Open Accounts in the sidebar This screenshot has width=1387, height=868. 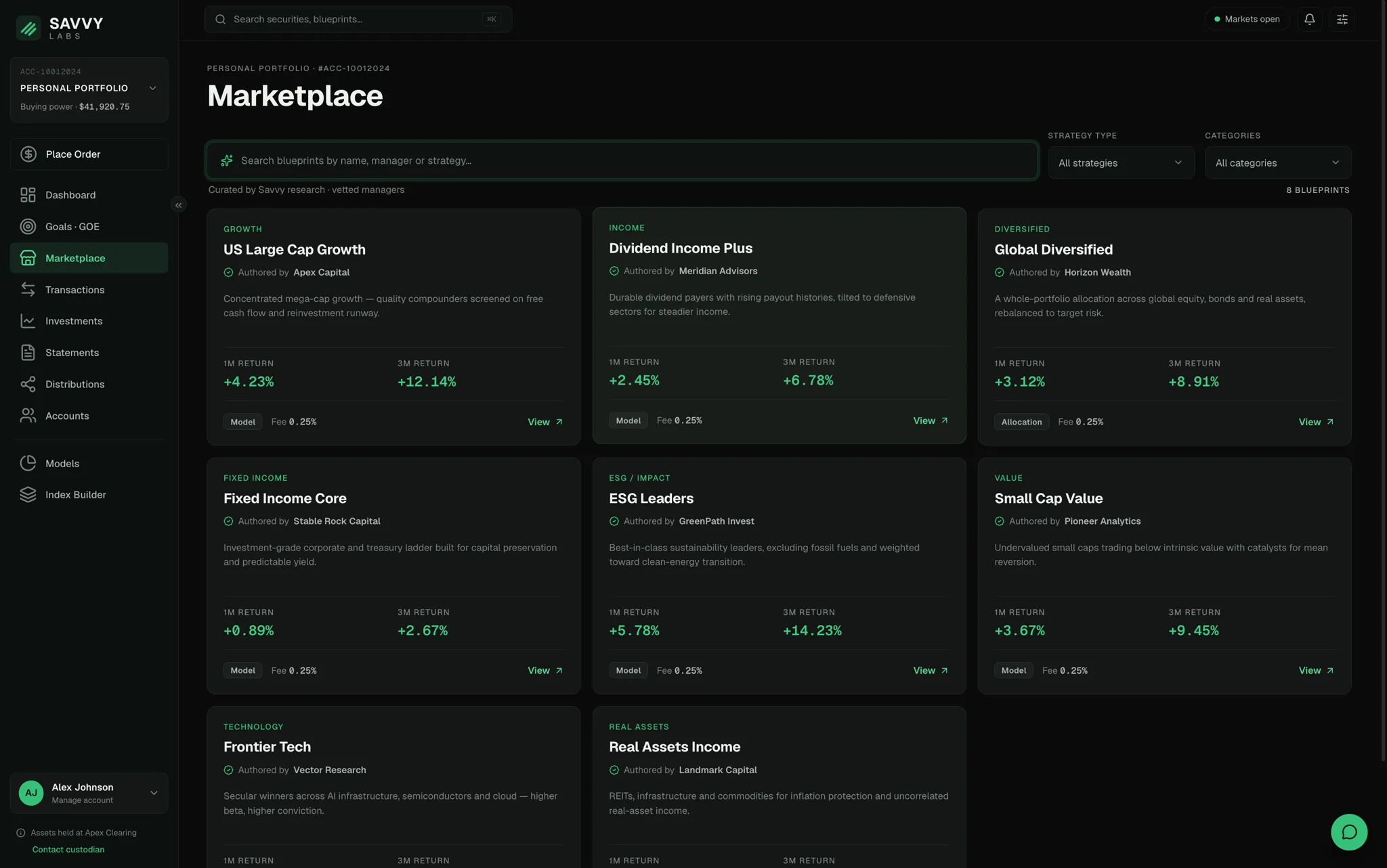pyautogui.click(x=89, y=416)
